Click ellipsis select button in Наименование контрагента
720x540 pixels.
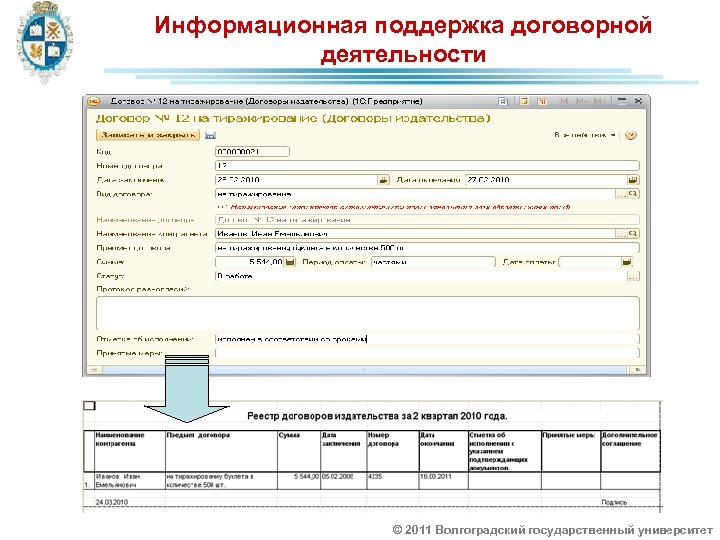[x=621, y=234]
